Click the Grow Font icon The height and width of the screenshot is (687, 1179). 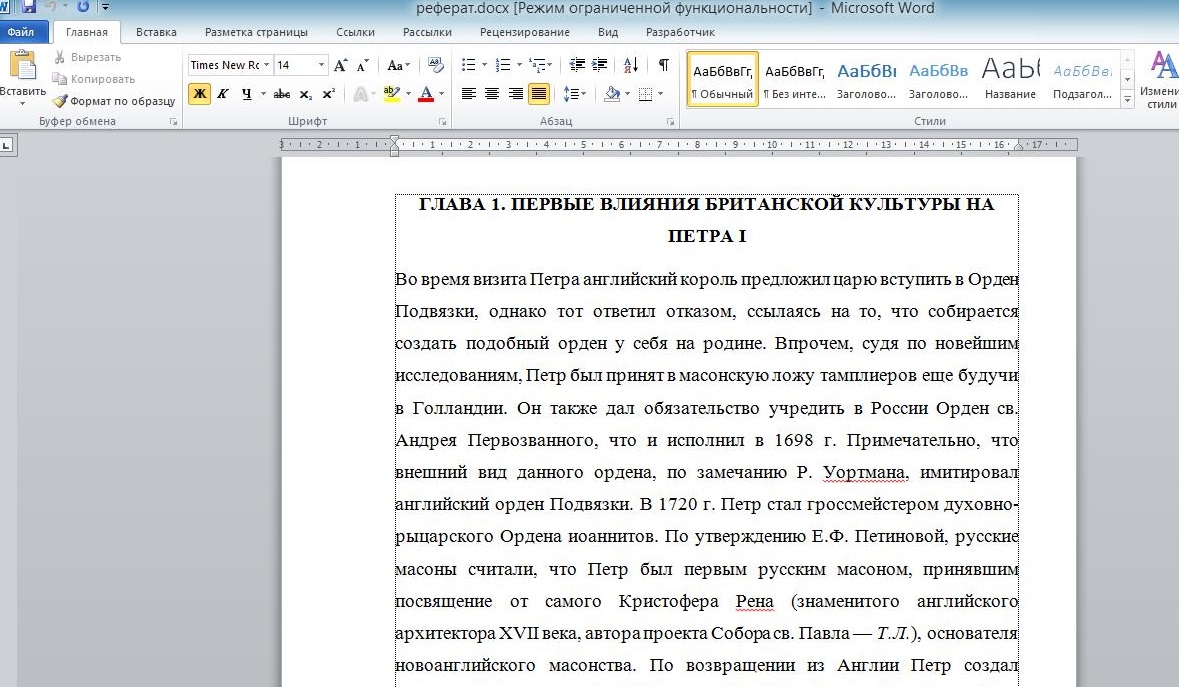click(341, 65)
